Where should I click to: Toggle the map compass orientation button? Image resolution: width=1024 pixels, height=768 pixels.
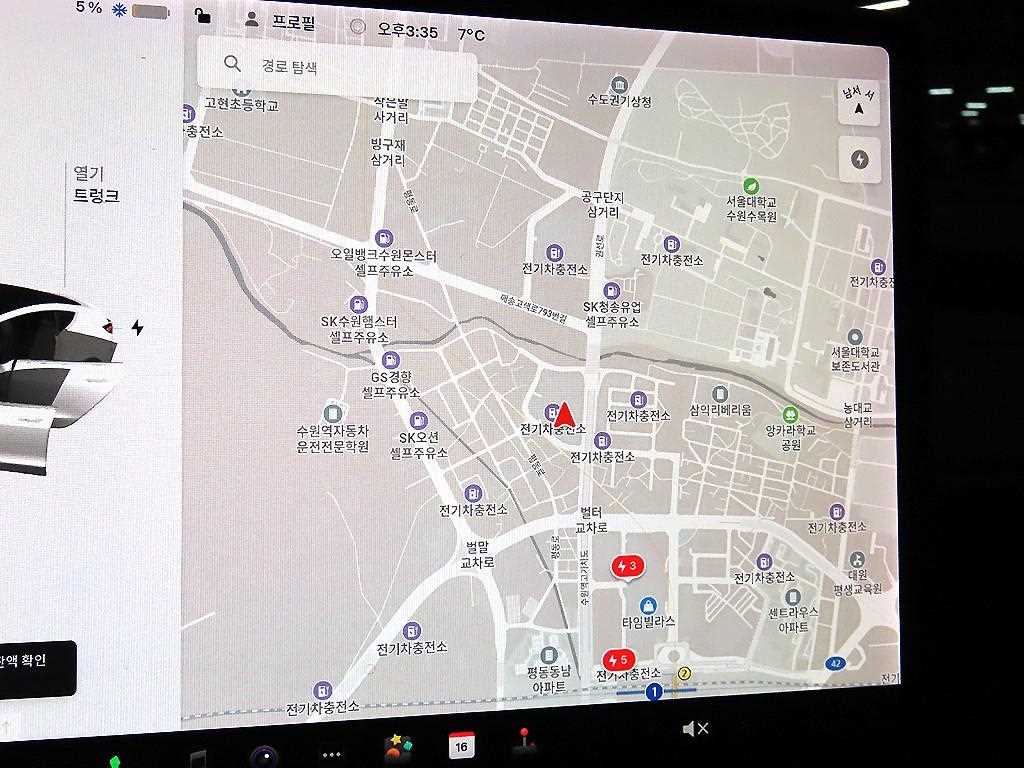click(x=858, y=103)
